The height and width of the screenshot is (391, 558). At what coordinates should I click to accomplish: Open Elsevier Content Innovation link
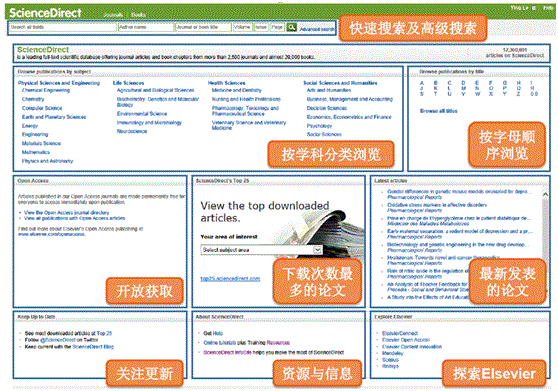(x=412, y=347)
